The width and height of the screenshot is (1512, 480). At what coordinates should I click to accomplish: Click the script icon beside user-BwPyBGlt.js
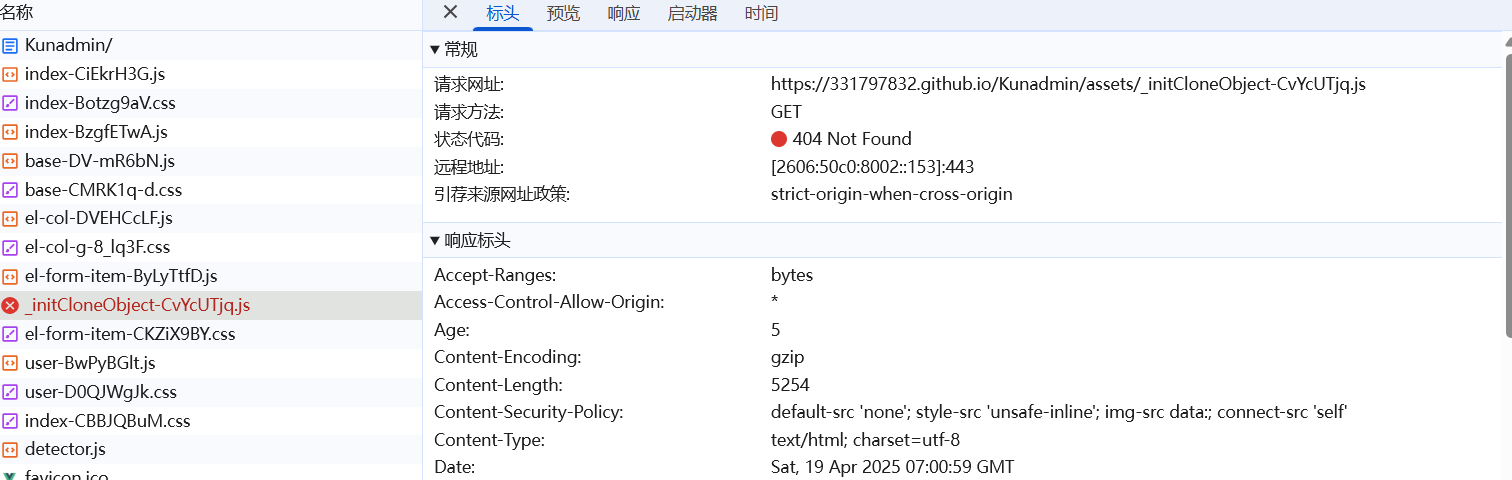click(x=10, y=363)
